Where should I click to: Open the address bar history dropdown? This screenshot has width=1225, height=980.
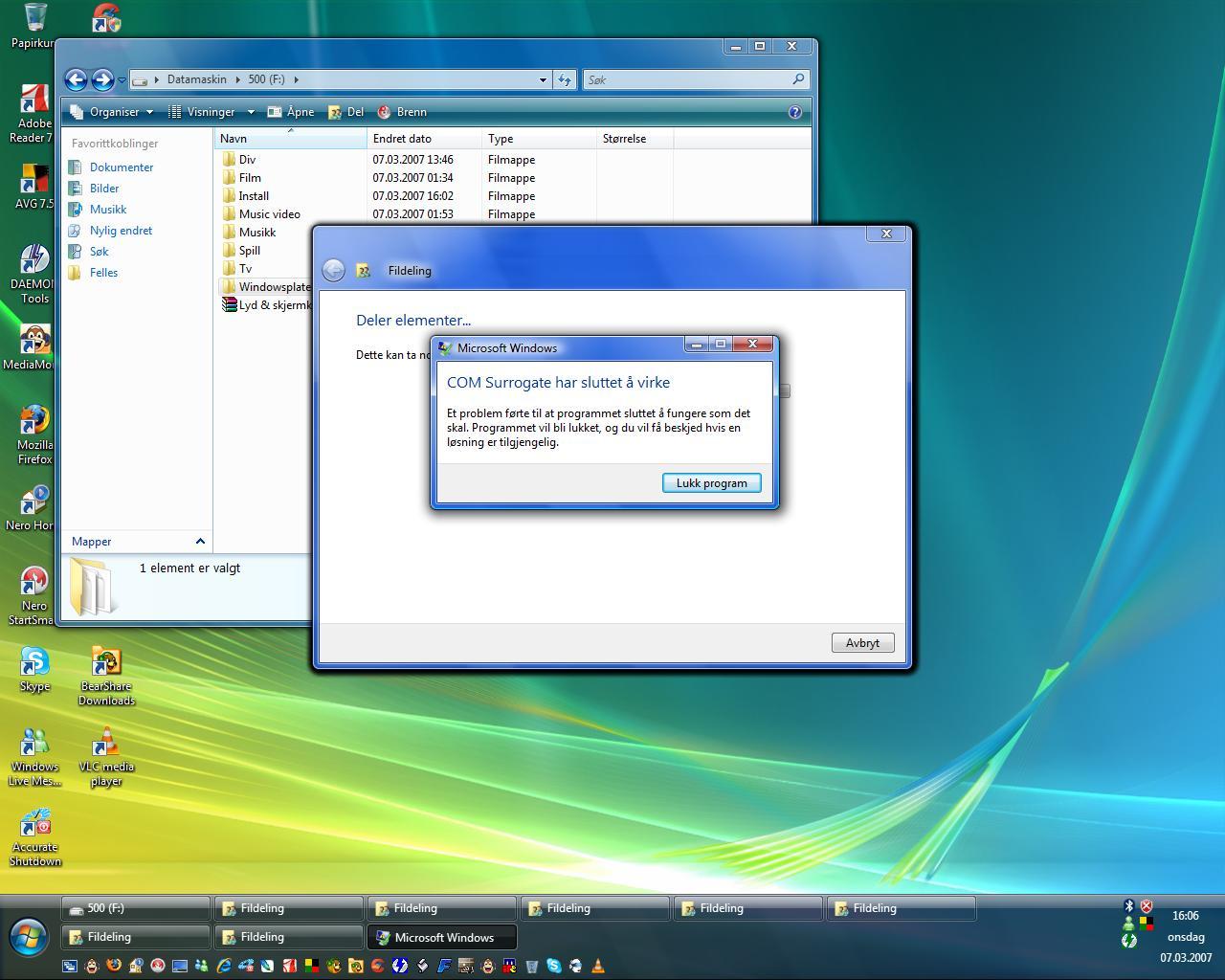[543, 79]
